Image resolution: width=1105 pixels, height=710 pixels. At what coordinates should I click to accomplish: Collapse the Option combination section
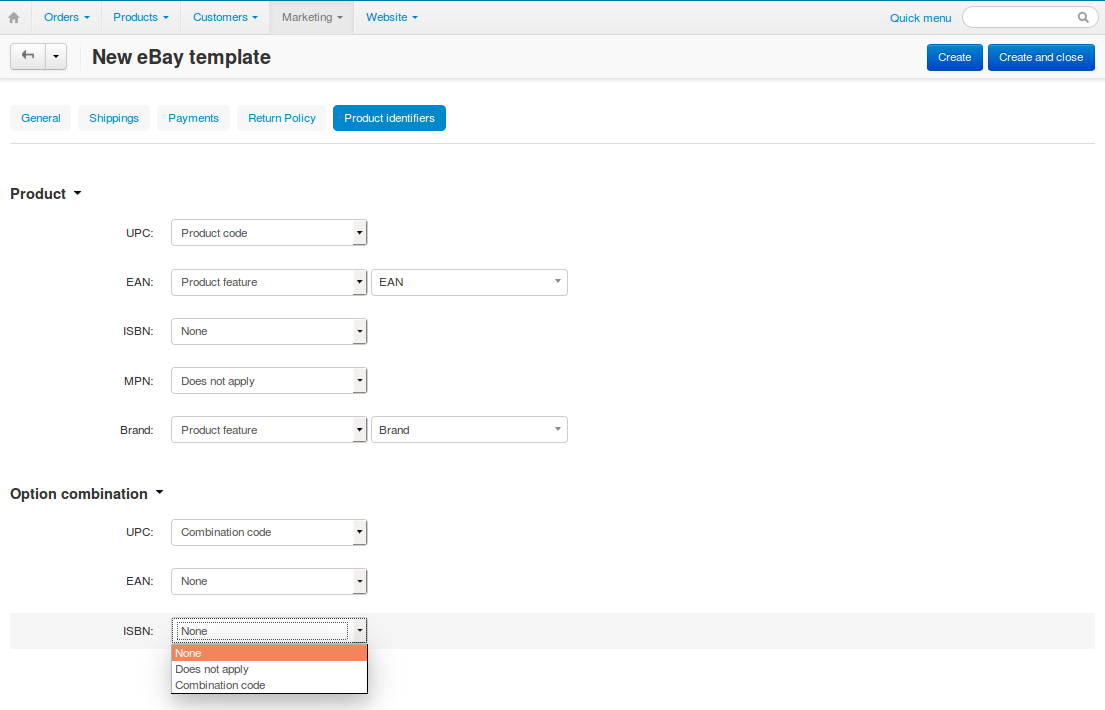click(87, 494)
